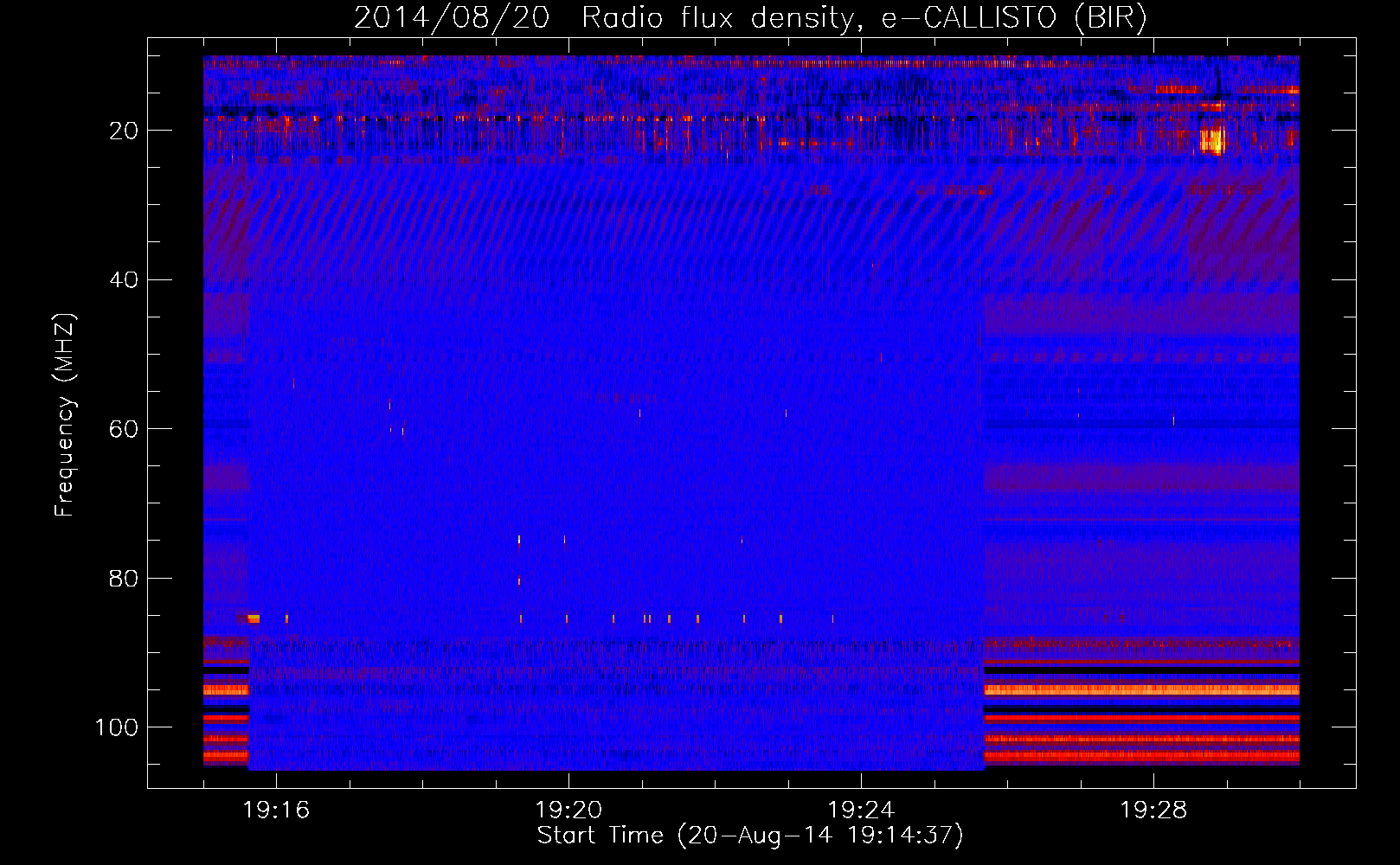
Task: Click the plot title '2014/08/20 Radio flux density, e-CALLISTO (BIR)'
Action: [x=750, y=17]
